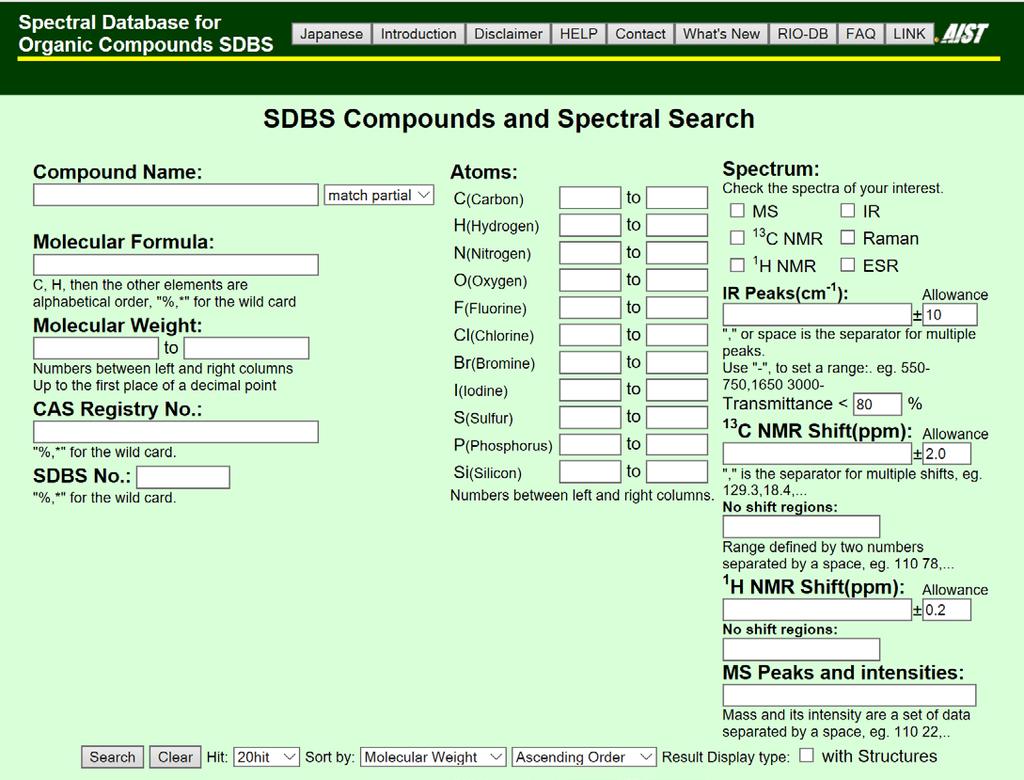Click the Oxygen maximum field

pos(677,280)
